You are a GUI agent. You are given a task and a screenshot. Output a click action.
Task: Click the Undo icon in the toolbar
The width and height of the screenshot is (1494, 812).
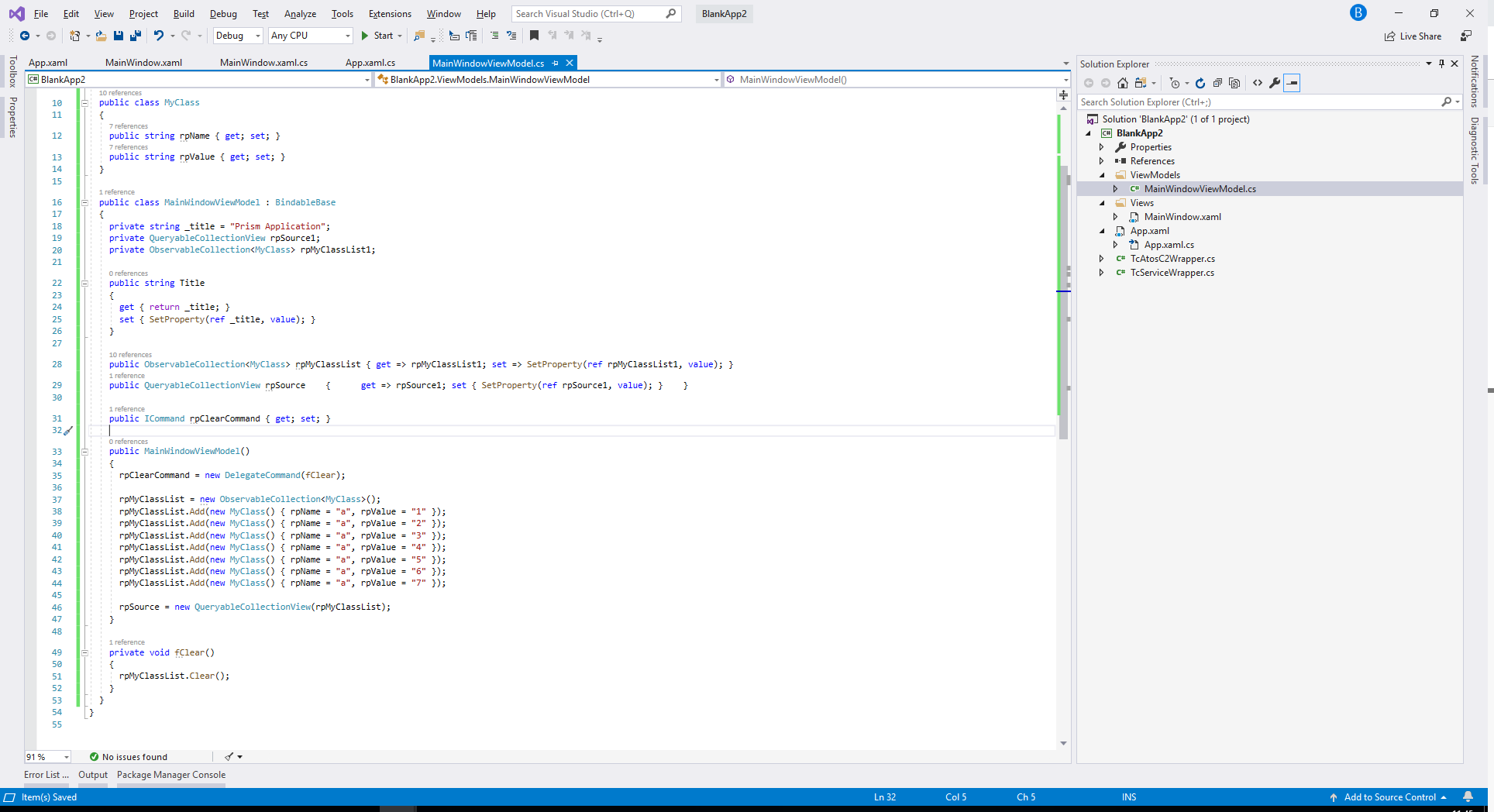(158, 36)
